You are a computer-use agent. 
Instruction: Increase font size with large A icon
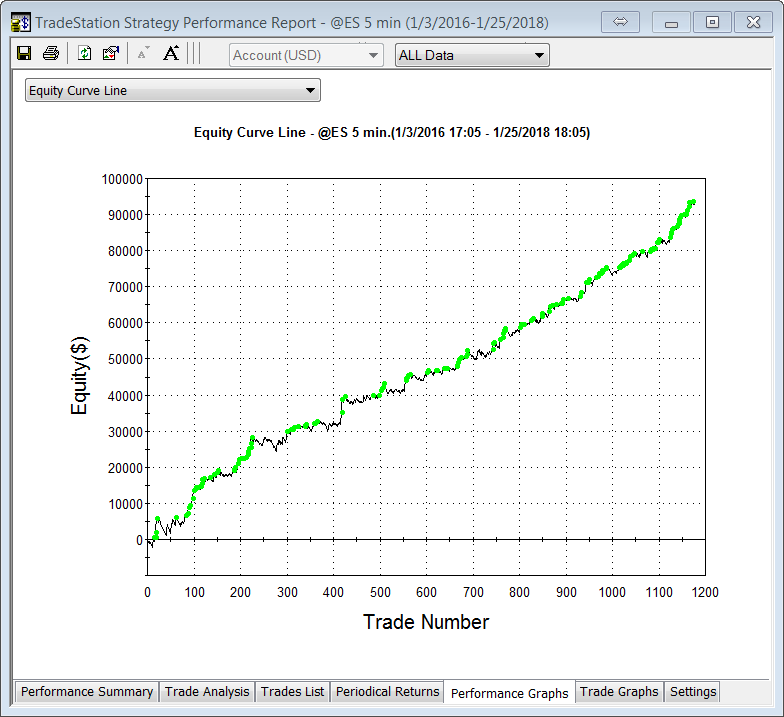coord(171,54)
